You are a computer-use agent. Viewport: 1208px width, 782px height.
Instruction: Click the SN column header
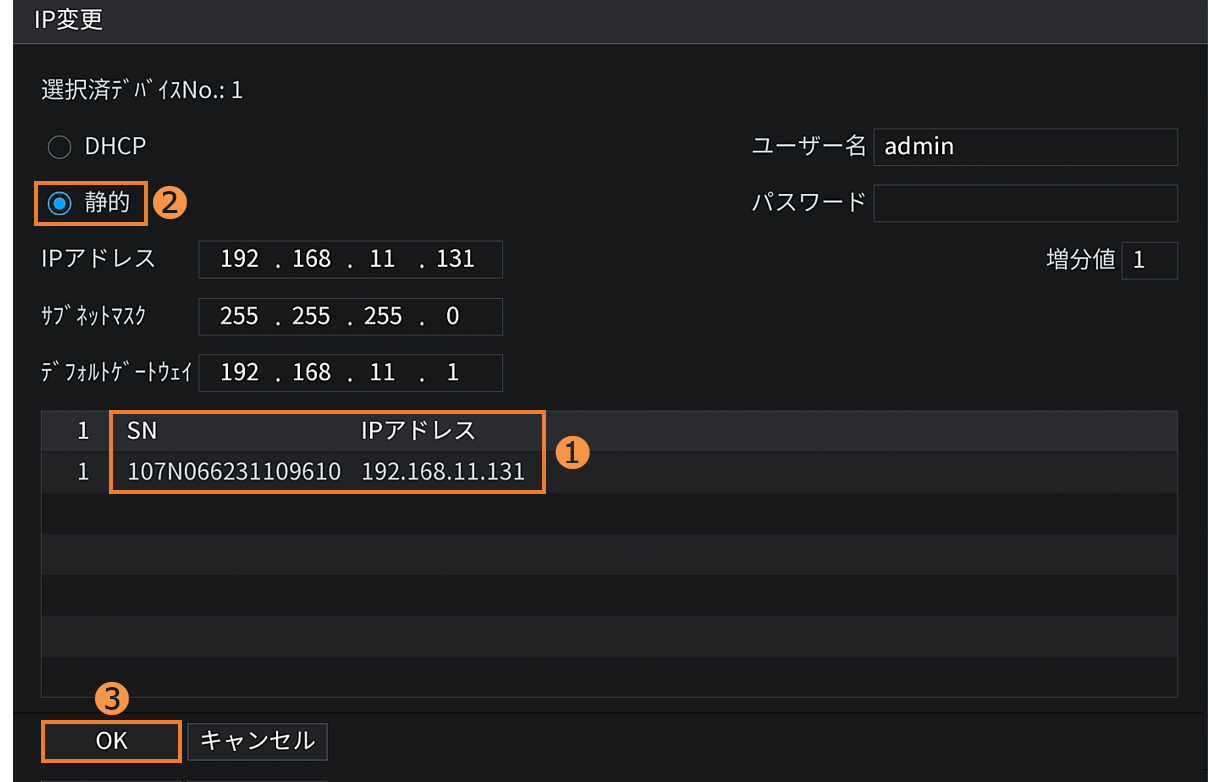tap(142, 431)
